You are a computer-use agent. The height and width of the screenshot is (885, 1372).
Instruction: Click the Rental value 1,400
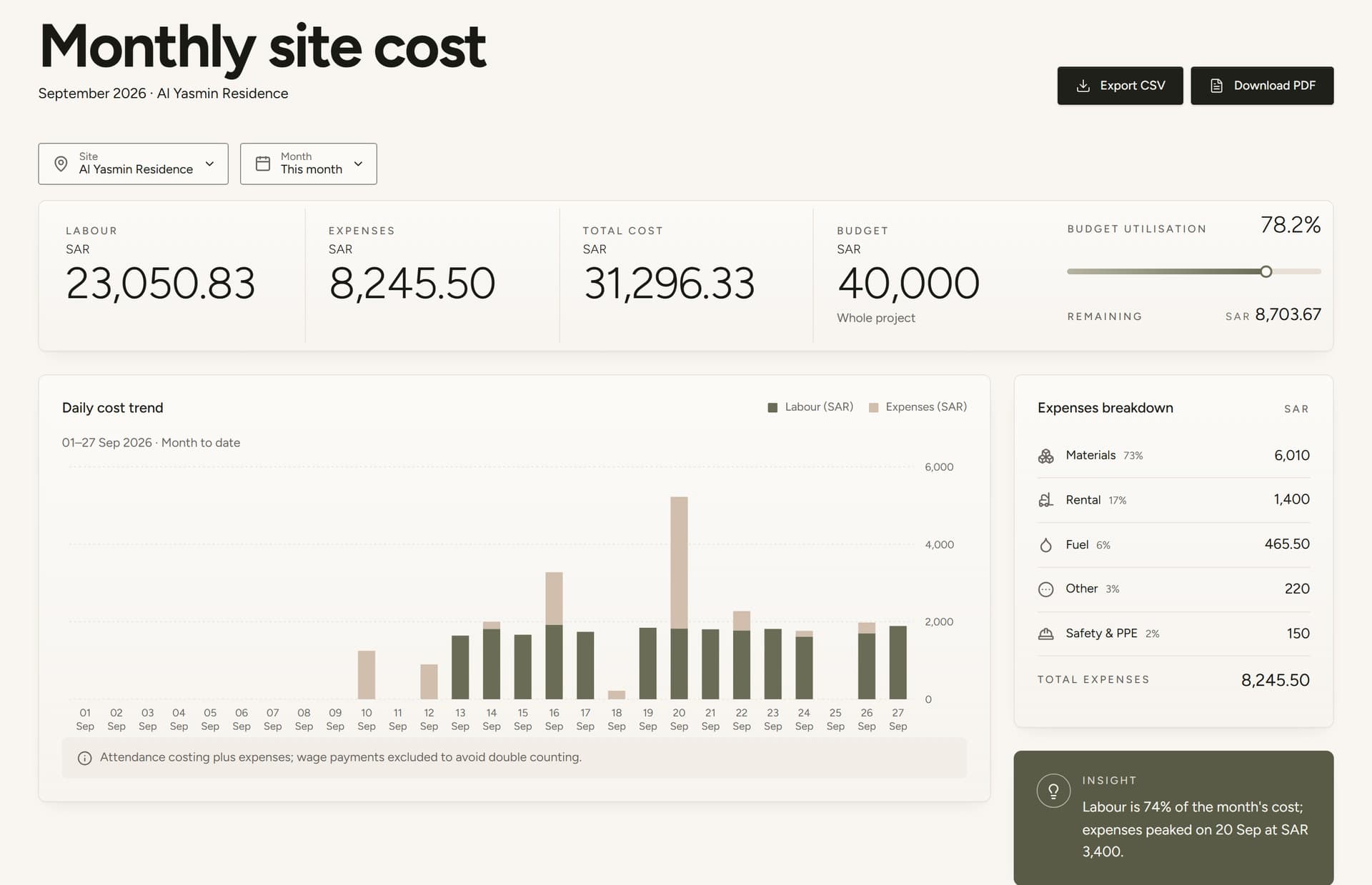click(x=1292, y=499)
